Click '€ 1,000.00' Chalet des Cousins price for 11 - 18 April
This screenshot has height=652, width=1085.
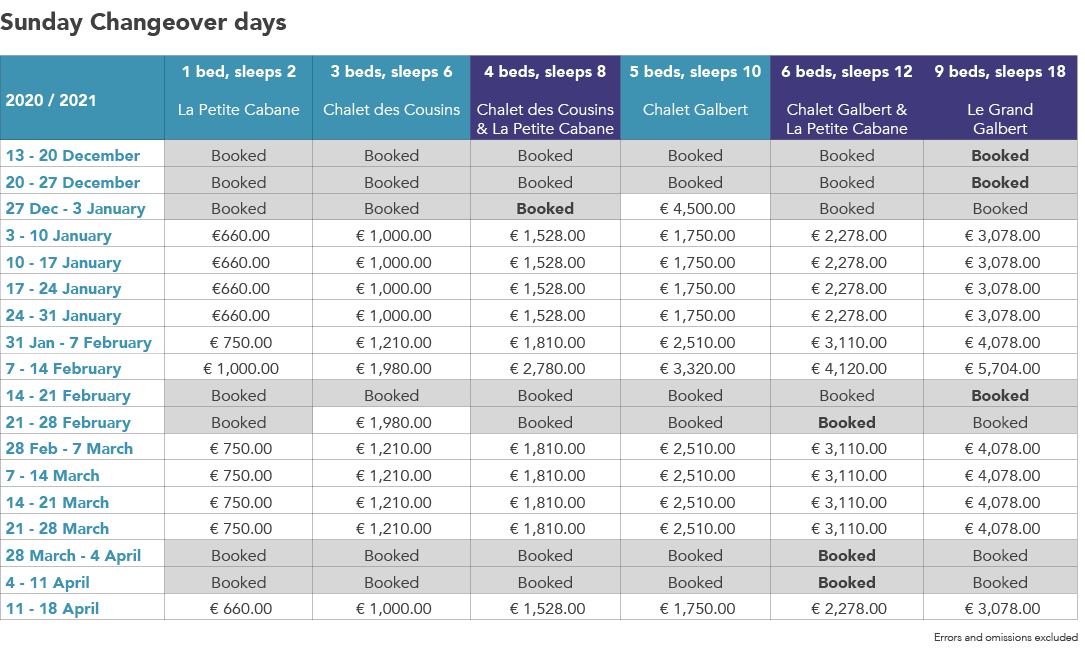pyautogui.click(x=394, y=609)
